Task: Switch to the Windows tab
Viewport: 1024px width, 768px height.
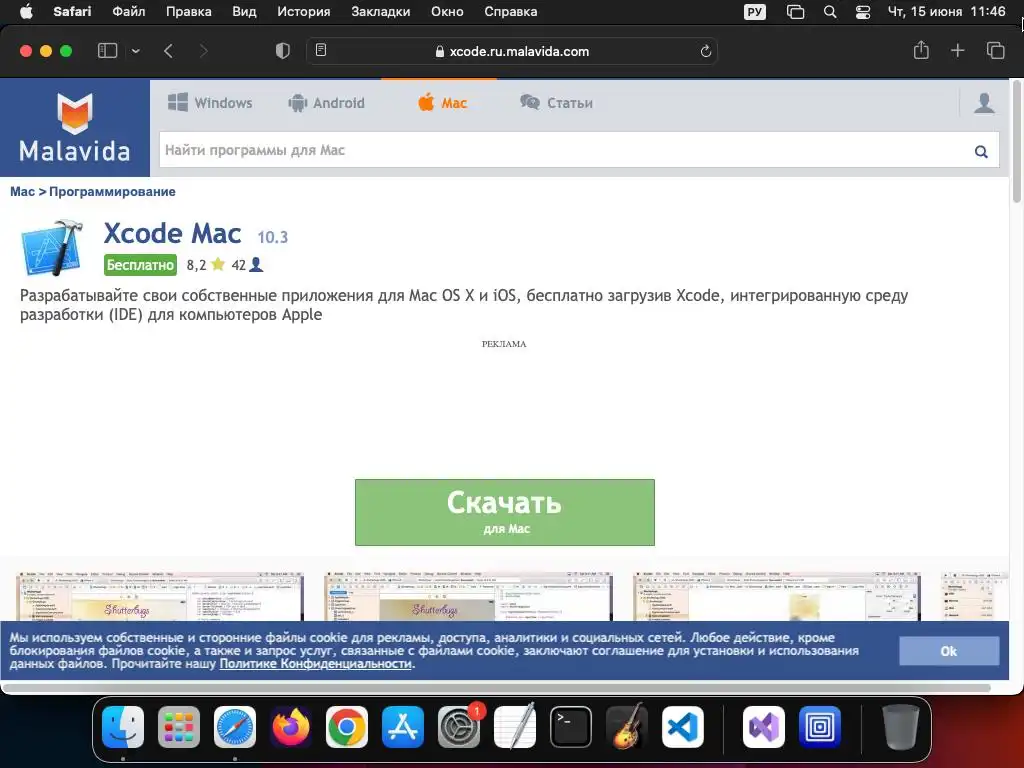Action: point(210,103)
